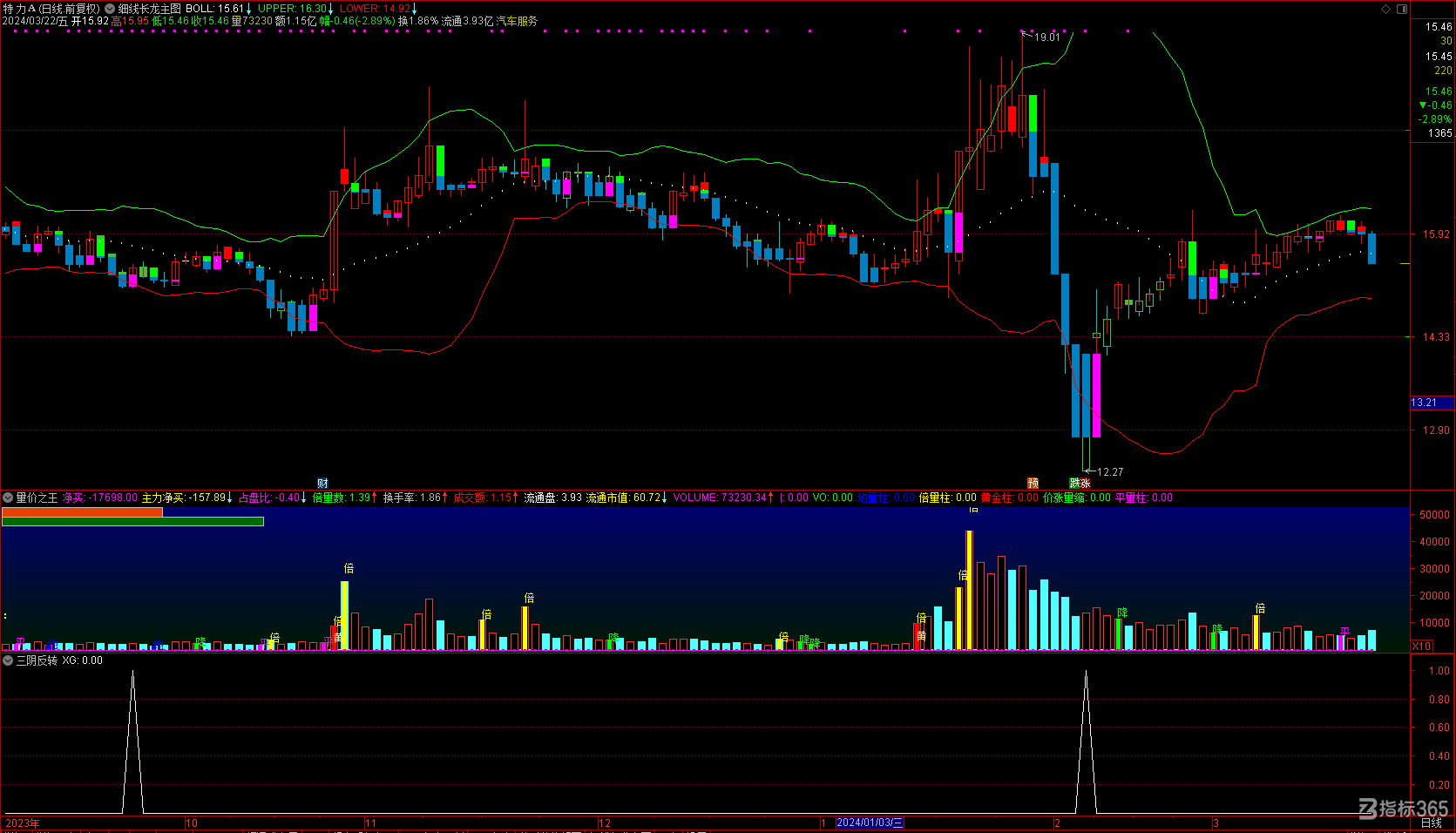Click the stock title 特力A (日线,前复权)
Screen dimensions: 1456x833
[51, 9]
